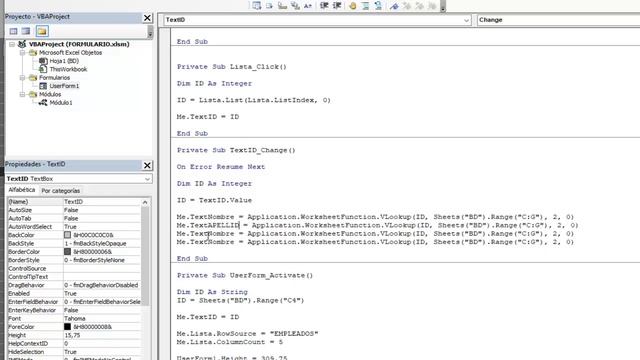Viewport: 640px width, 360px height.
Task: Click the BorderColor dark color swatch
Action: tap(67, 252)
